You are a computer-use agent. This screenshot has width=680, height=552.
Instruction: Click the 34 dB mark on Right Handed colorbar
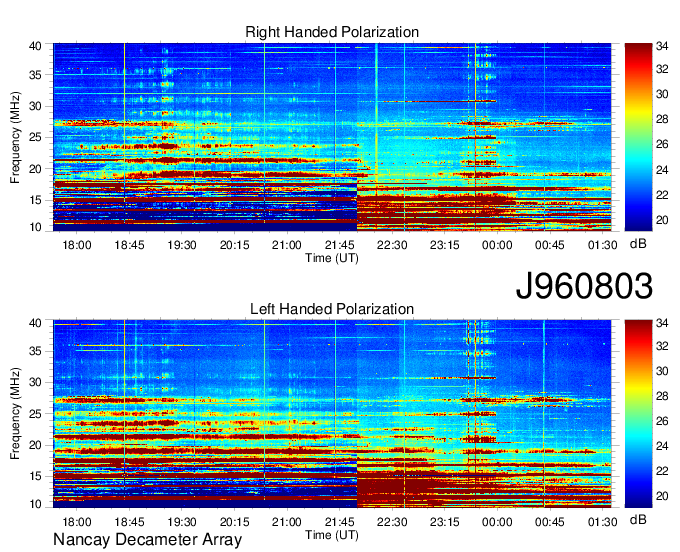click(662, 46)
